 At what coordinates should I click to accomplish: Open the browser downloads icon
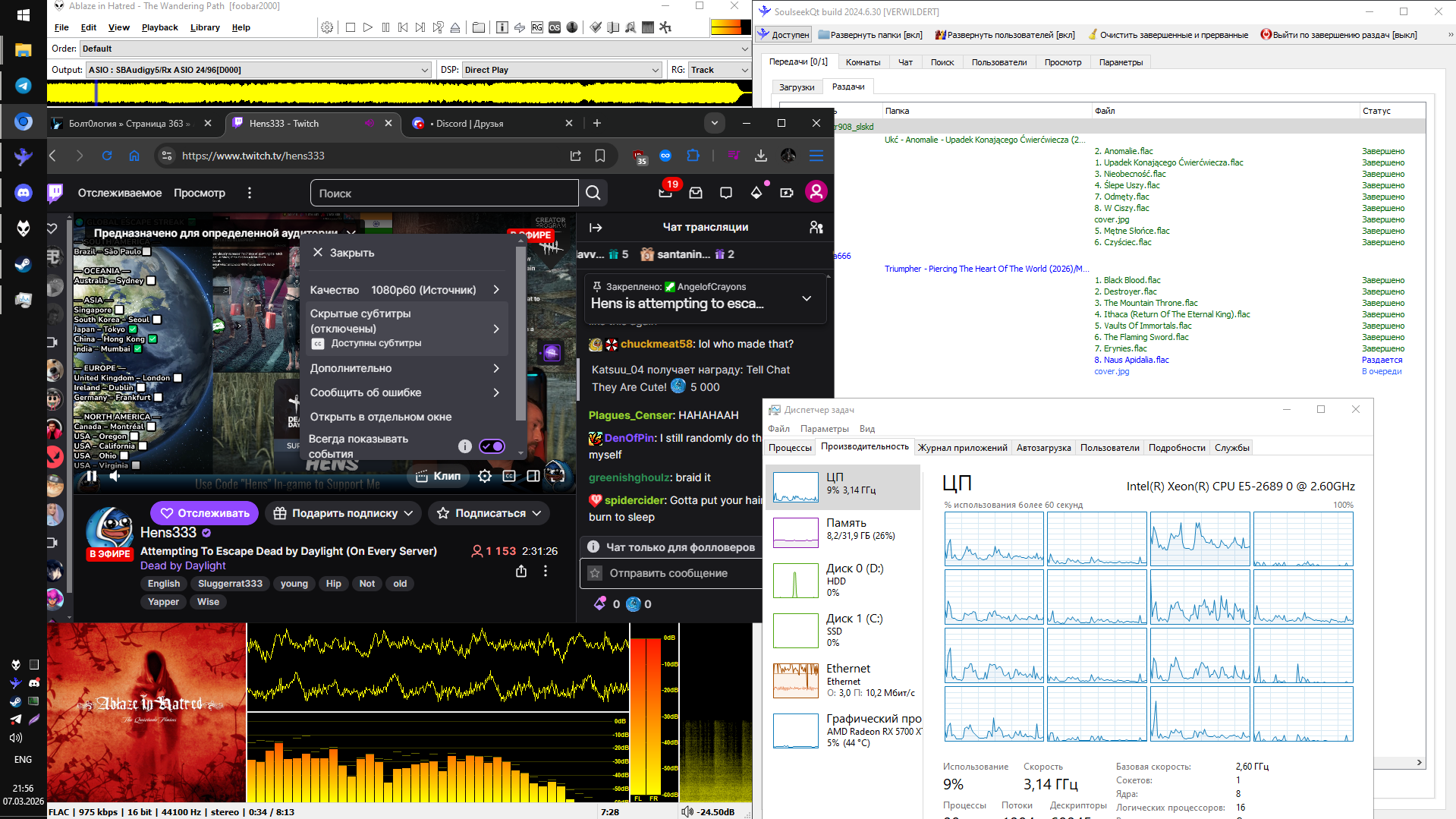click(x=761, y=156)
